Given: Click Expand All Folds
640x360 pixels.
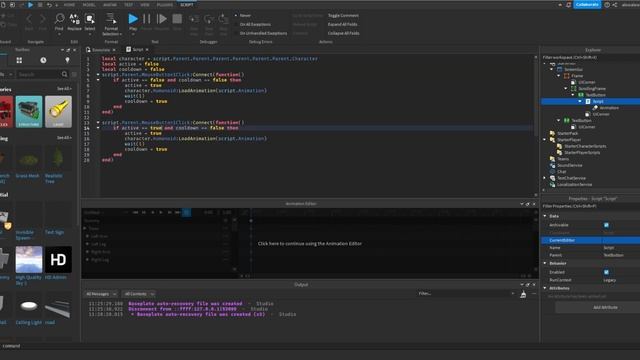Looking at the screenshot, I should [342, 24].
